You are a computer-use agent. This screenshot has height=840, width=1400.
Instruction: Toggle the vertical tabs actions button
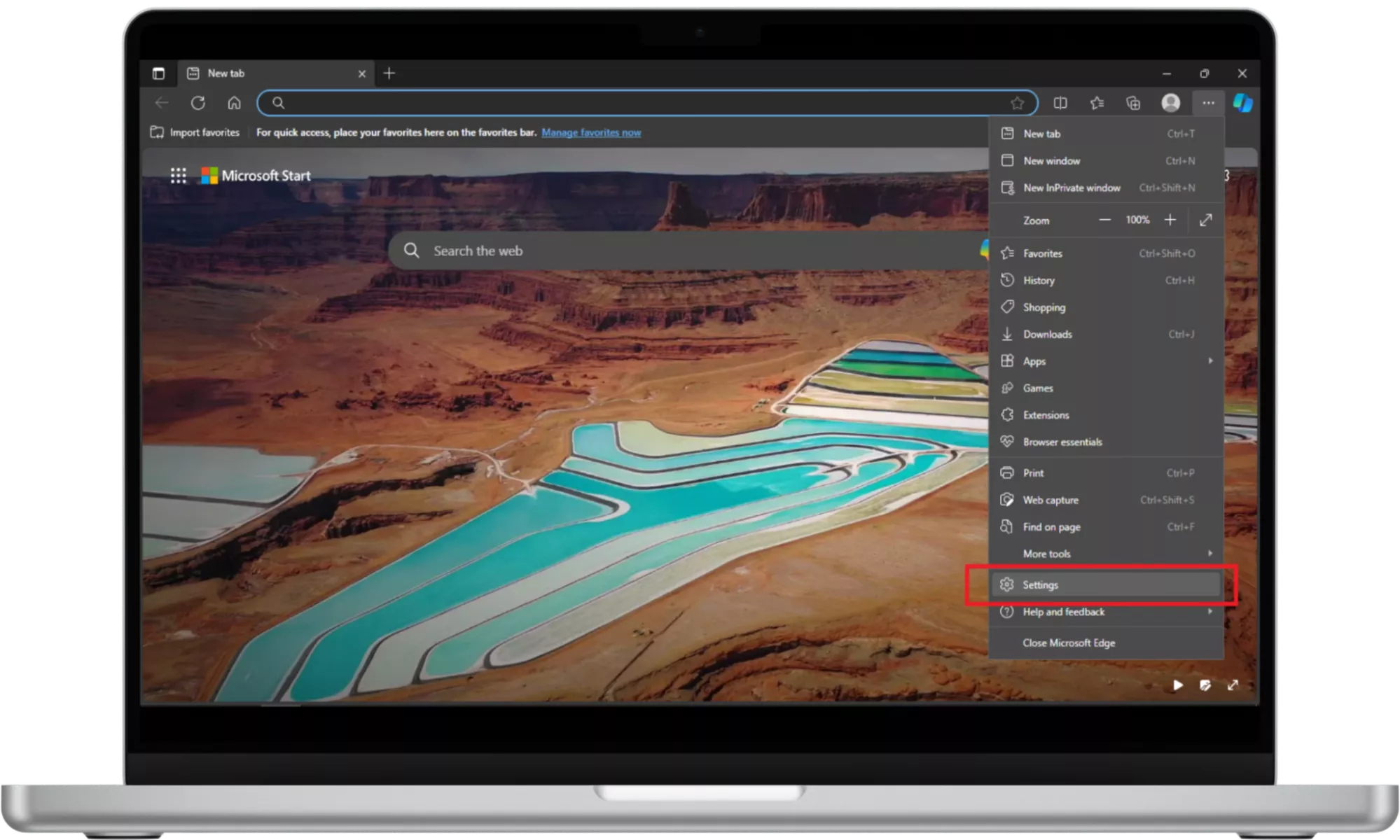[159, 73]
